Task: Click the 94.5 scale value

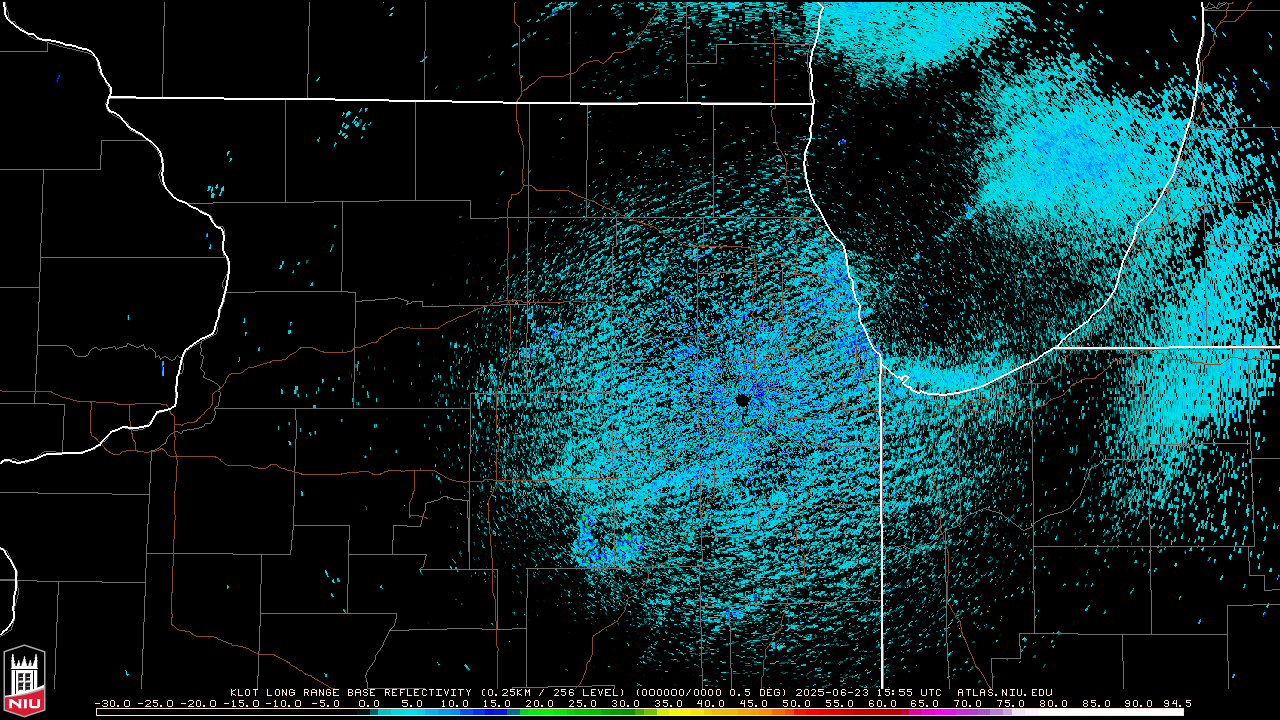Action: pos(1177,703)
